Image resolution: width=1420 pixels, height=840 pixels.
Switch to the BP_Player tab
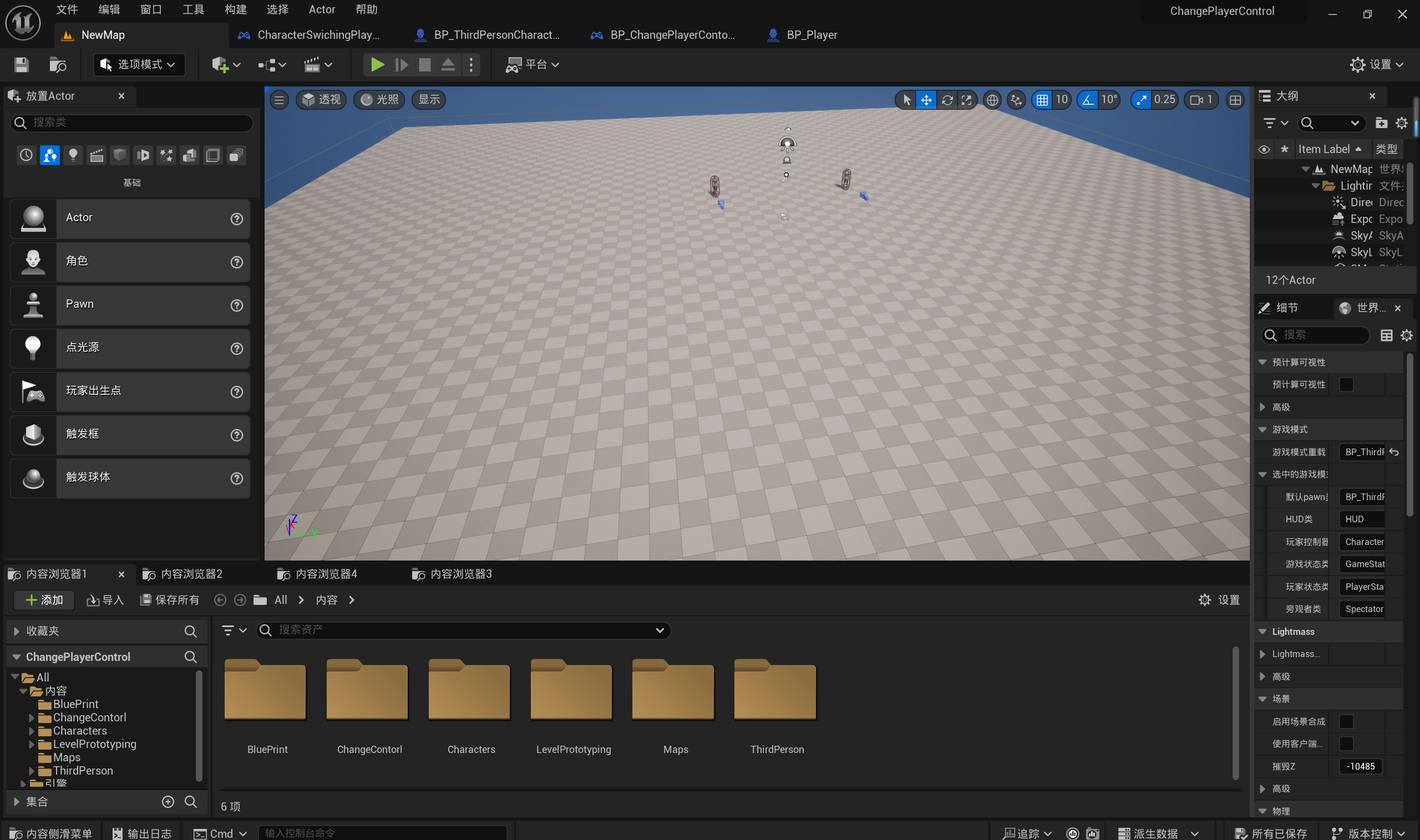[x=811, y=35]
